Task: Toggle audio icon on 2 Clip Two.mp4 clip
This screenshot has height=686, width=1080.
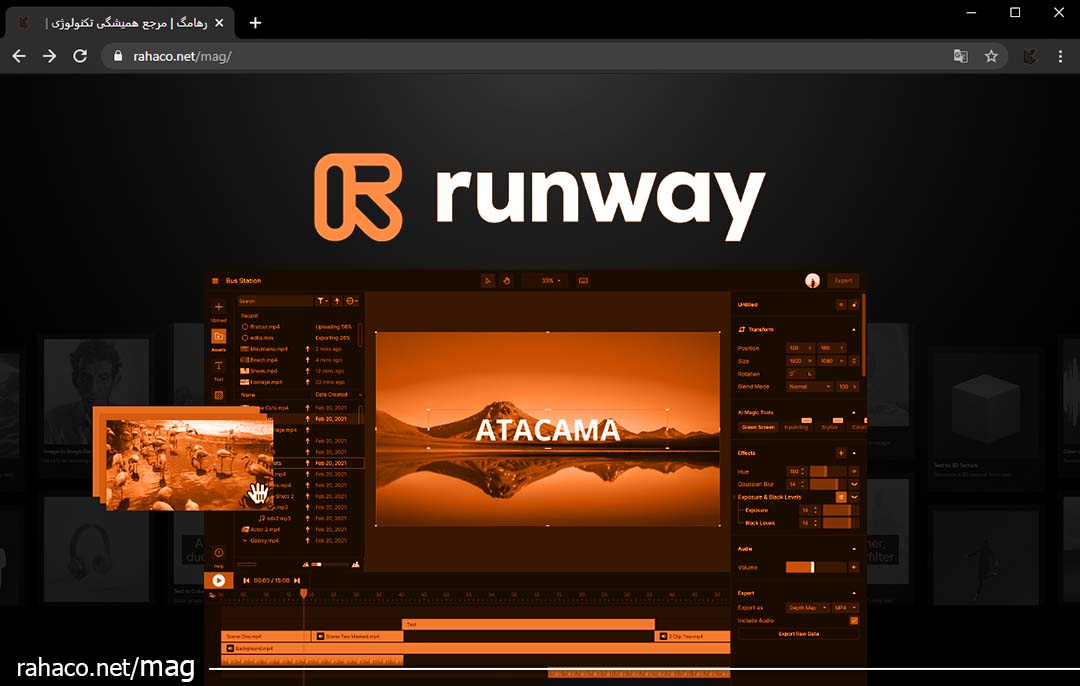Action: coord(663,636)
